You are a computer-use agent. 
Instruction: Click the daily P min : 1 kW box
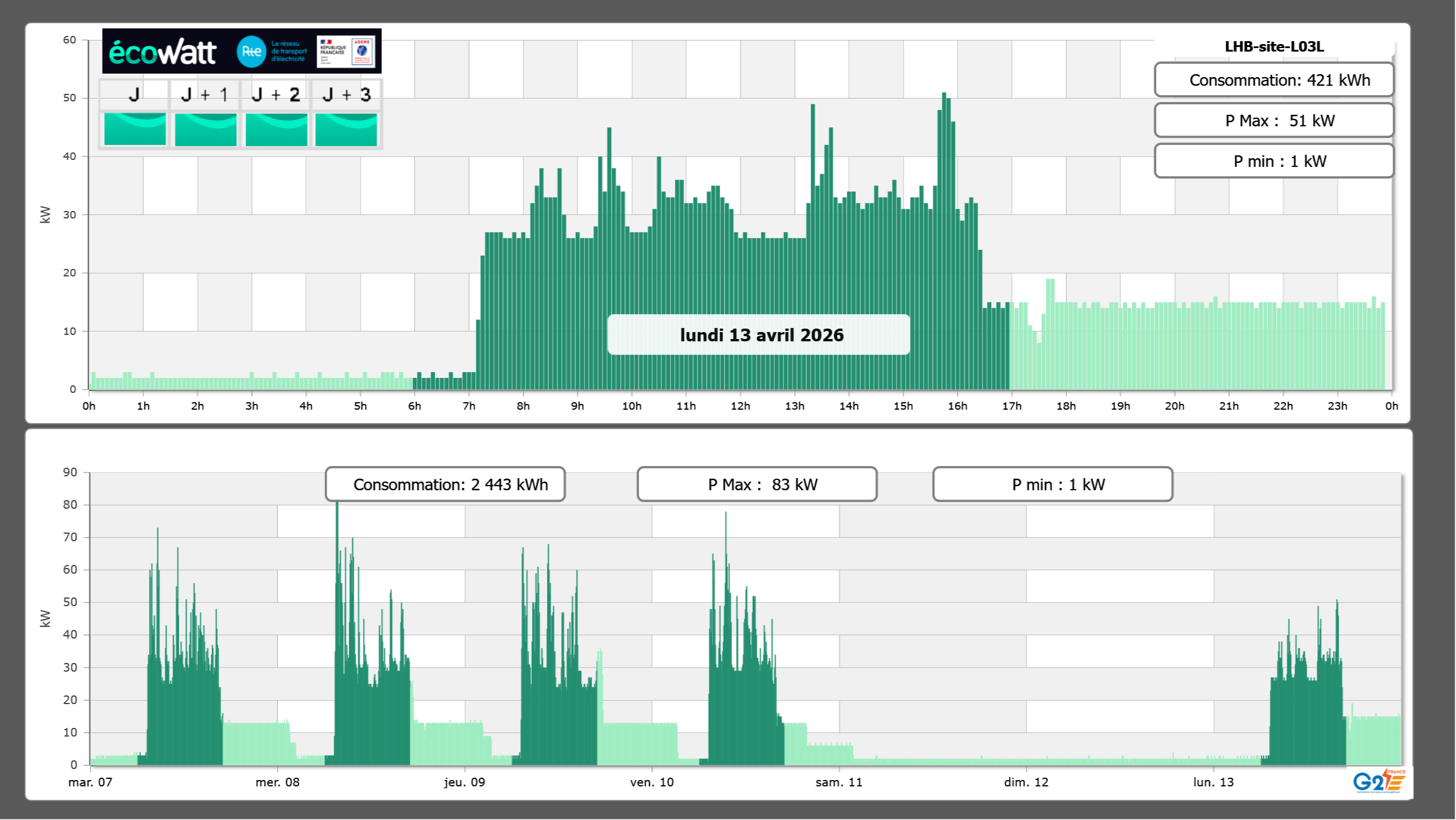(1274, 161)
